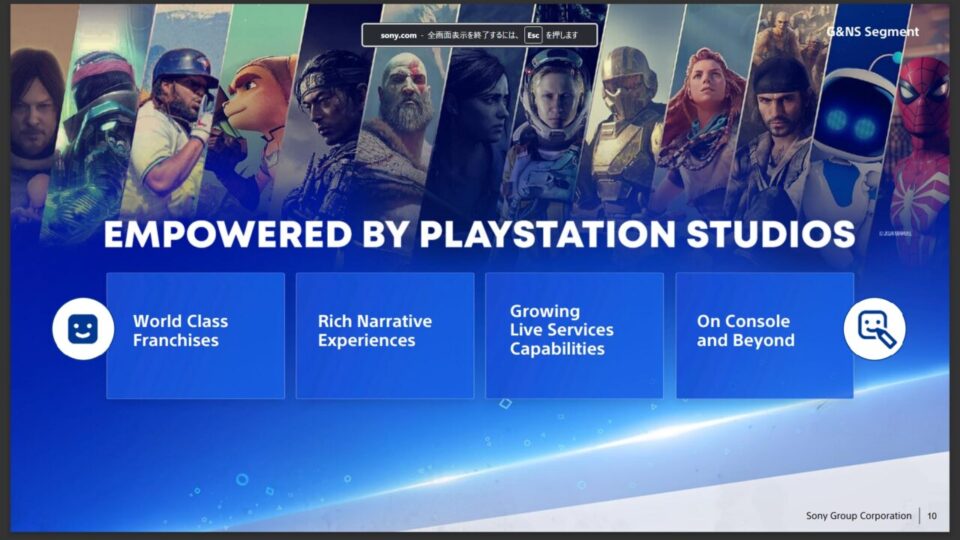This screenshot has height=540, width=960.
Task: Click the Aloy red-haired character panel
Action: tap(704, 116)
